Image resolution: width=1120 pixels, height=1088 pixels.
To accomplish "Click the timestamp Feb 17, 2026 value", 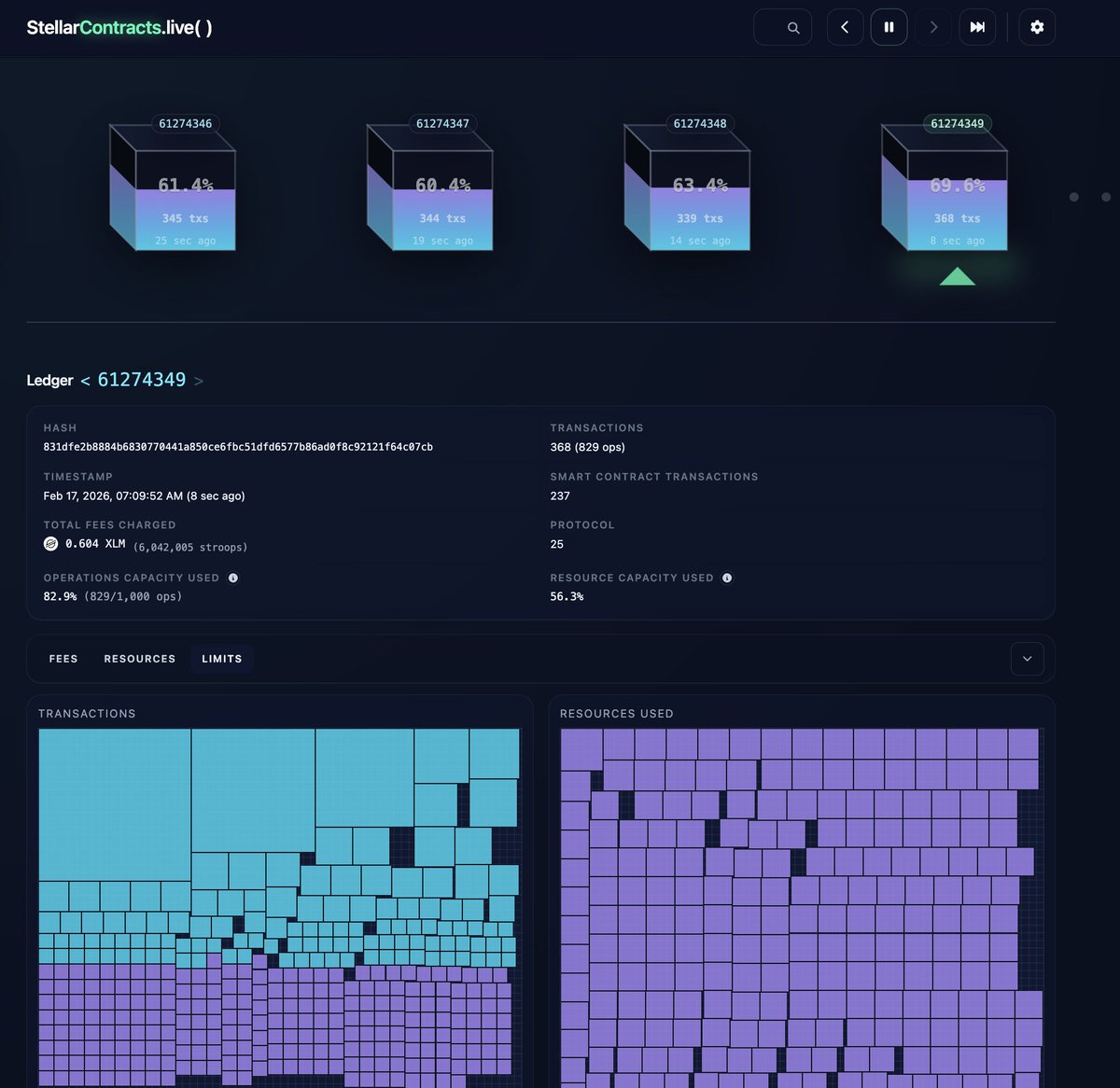I will pyautogui.click(x=144, y=495).
